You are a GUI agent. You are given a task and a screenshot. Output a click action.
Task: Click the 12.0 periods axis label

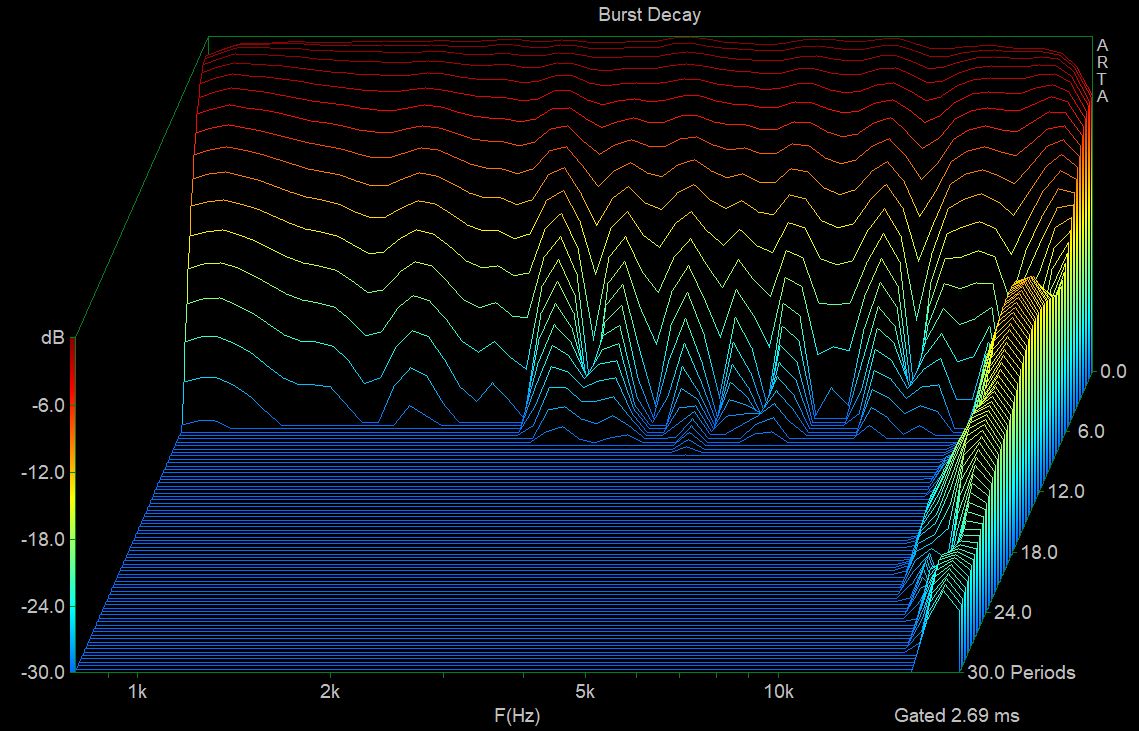click(x=1064, y=491)
